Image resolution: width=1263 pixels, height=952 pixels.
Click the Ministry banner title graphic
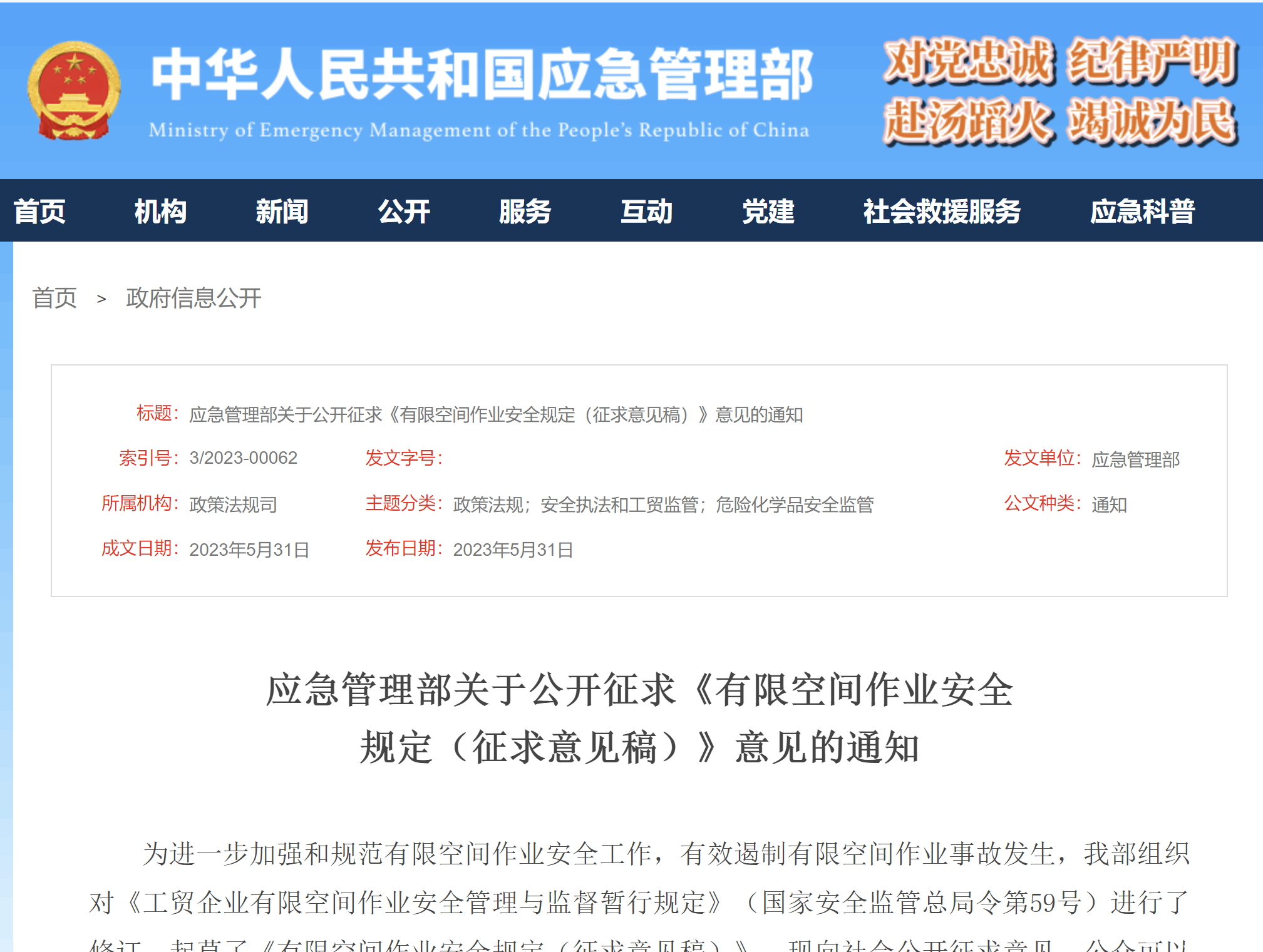pyautogui.click(x=479, y=72)
